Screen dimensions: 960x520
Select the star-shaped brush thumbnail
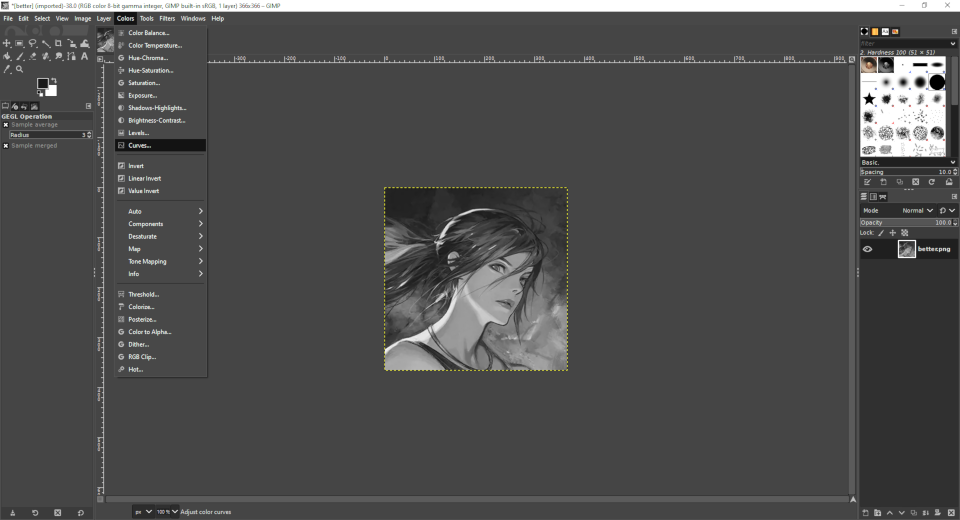click(x=869, y=99)
